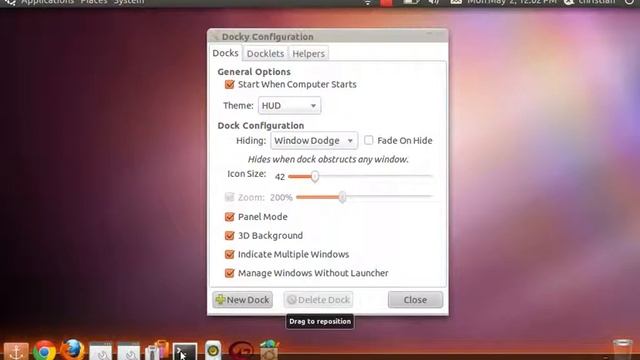Image resolution: width=640 pixels, height=360 pixels.
Task: Click the date and time in top panel
Action: [512, 2]
